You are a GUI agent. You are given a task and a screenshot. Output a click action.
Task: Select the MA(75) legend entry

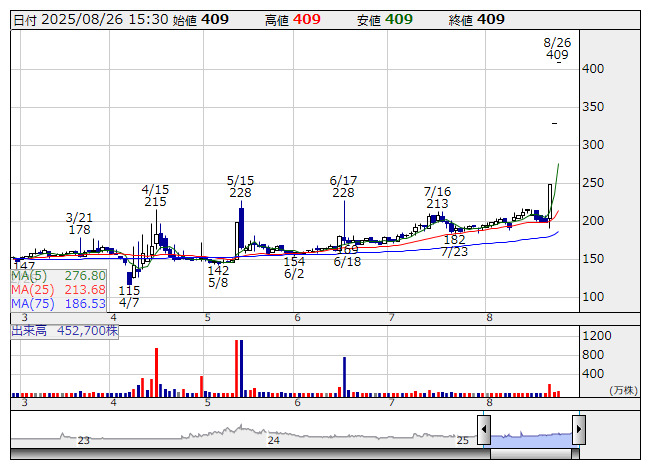[x=59, y=303]
